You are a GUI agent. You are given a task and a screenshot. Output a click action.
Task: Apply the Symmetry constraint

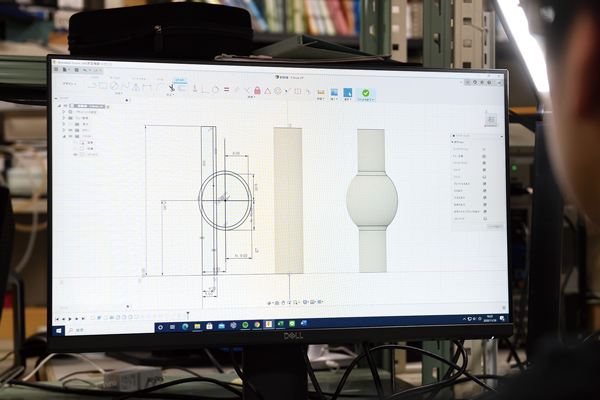click(297, 91)
